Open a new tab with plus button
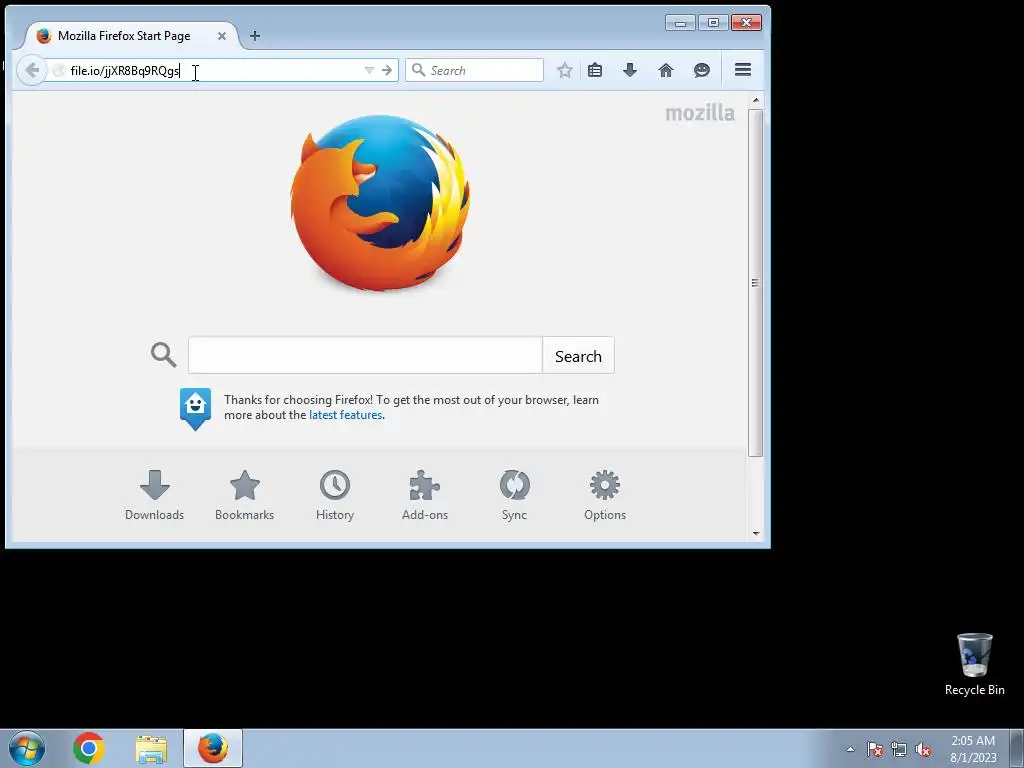This screenshot has height=768, width=1024. coord(255,36)
